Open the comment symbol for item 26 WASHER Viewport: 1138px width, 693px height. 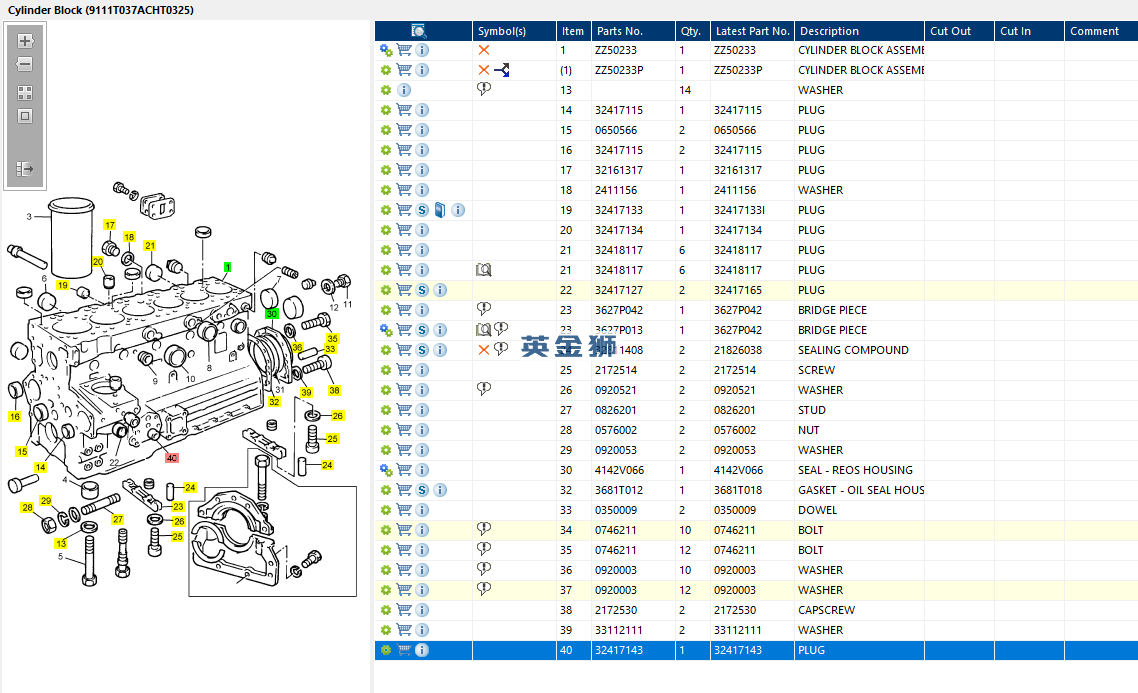pyautogui.click(x=484, y=389)
